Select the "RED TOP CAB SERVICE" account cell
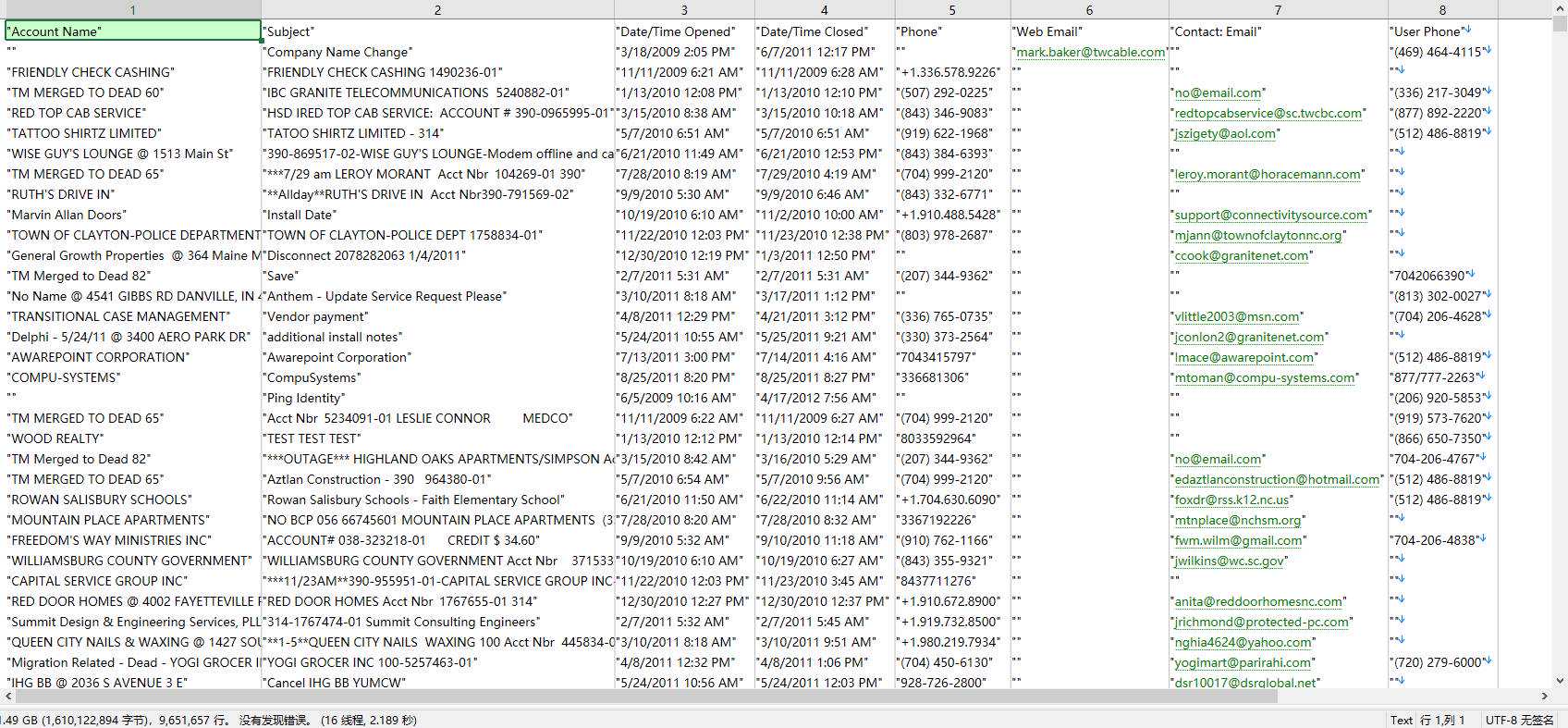The height and width of the screenshot is (728, 1568). (132, 113)
